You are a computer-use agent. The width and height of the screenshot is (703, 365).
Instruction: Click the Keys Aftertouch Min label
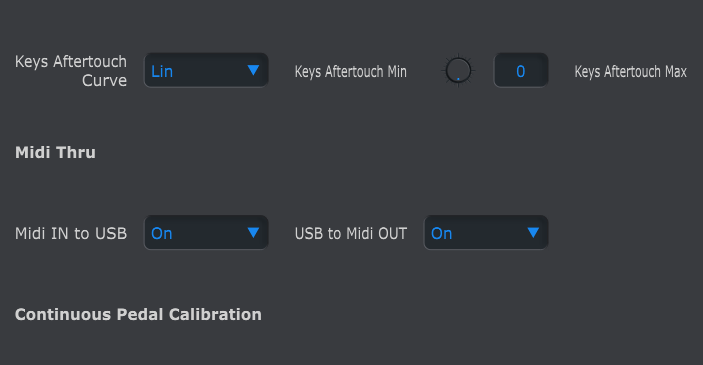tap(351, 72)
